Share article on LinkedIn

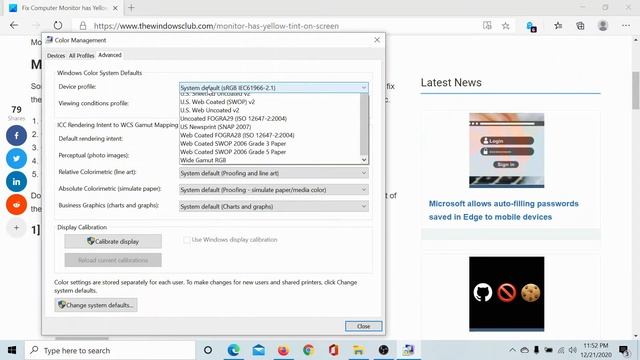(16, 181)
